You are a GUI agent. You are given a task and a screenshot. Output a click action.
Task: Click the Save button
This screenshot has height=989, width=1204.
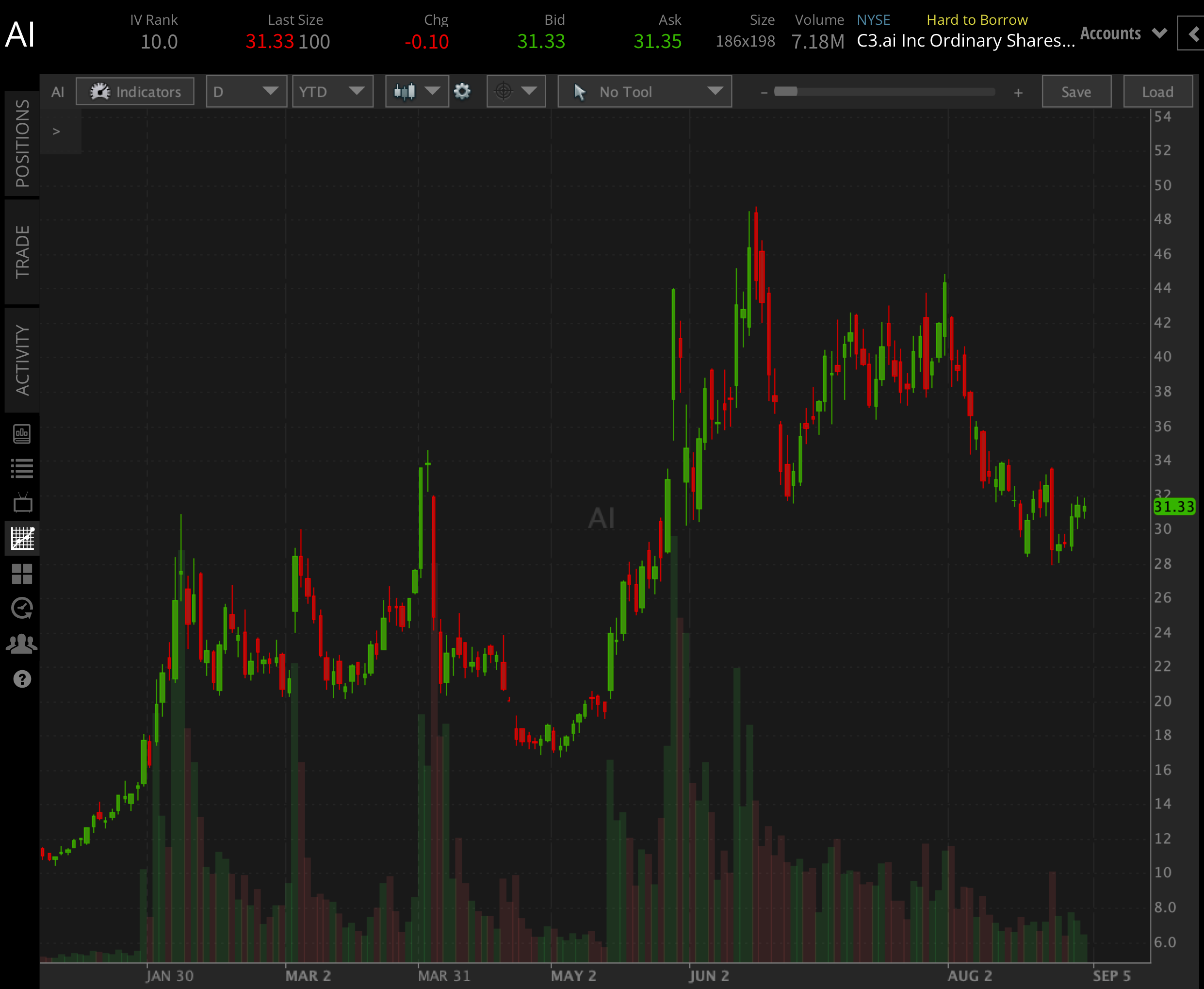coord(1076,92)
